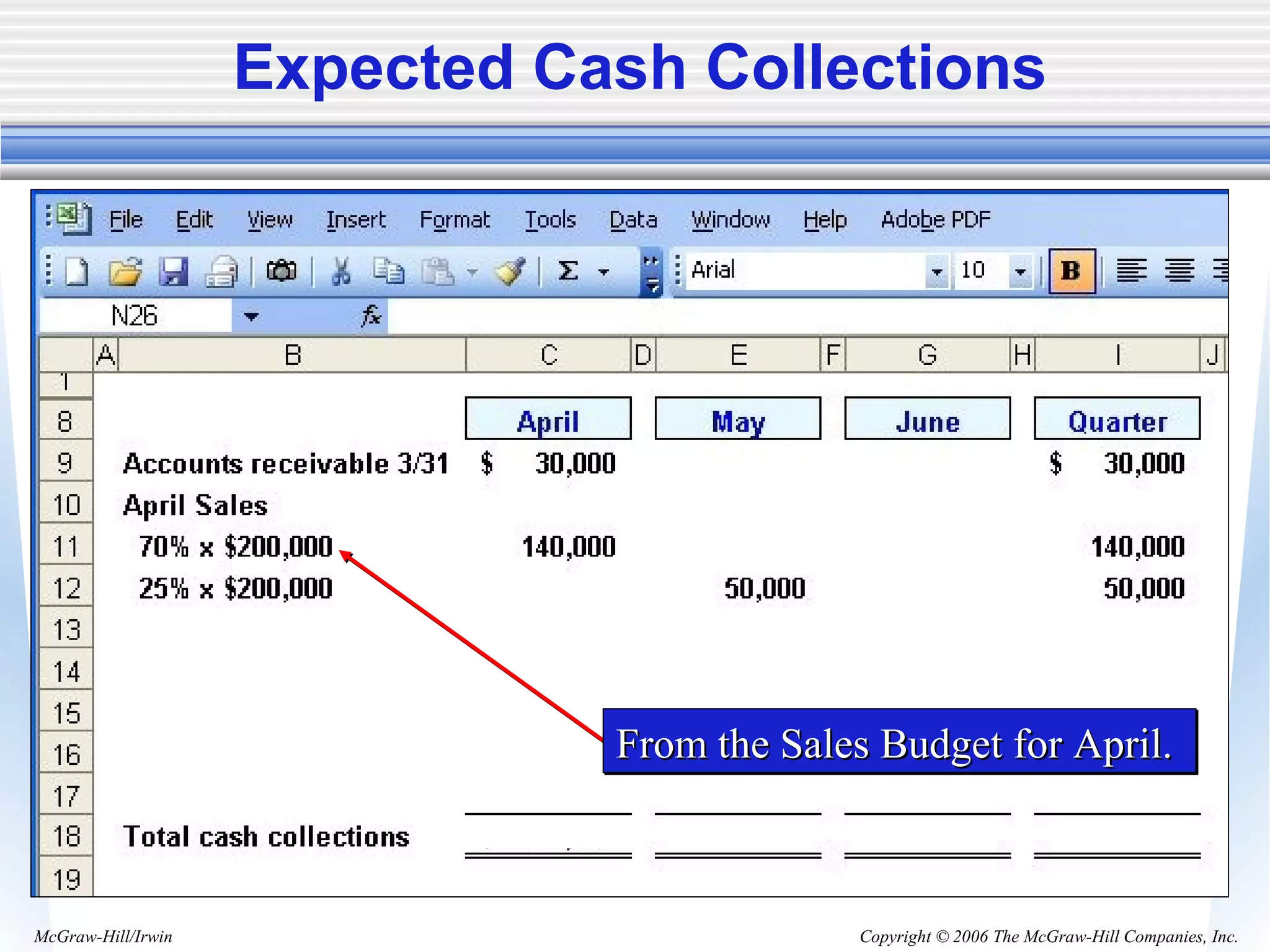Open the Tools menu
The height and width of the screenshot is (952, 1270).
(551, 219)
